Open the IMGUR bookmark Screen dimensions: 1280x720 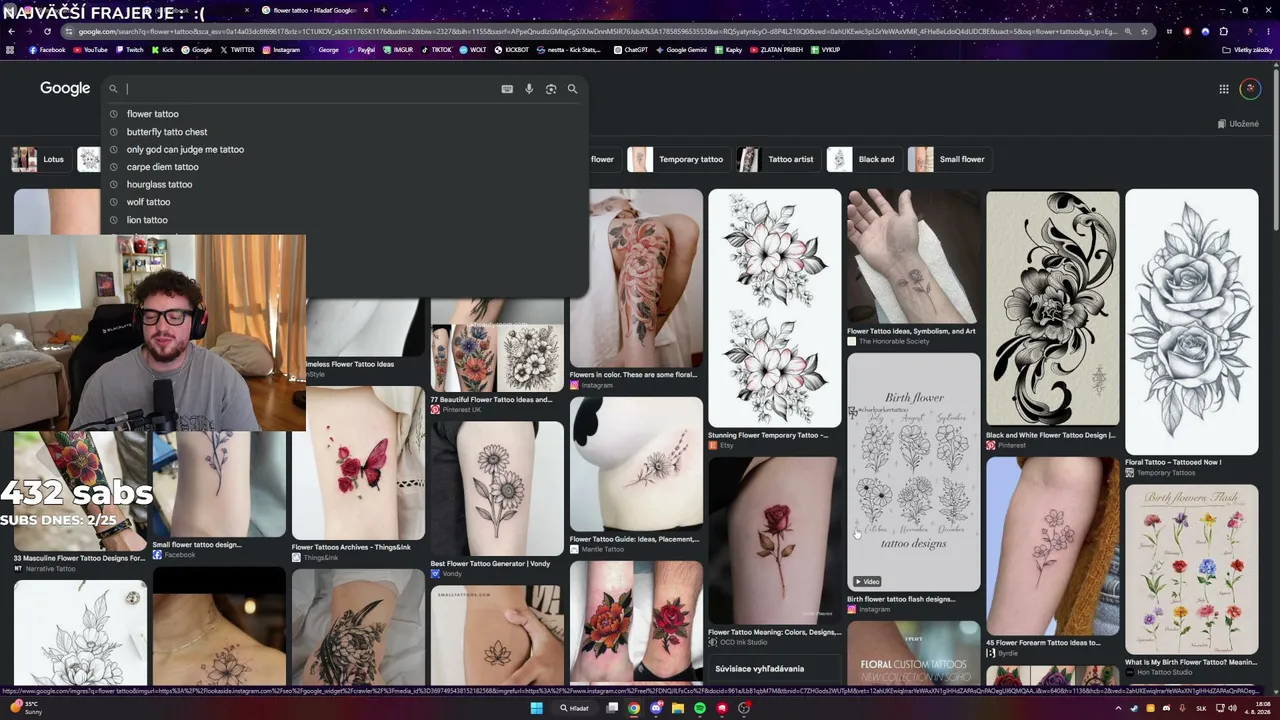pyautogui.click(x=398, y=50)
